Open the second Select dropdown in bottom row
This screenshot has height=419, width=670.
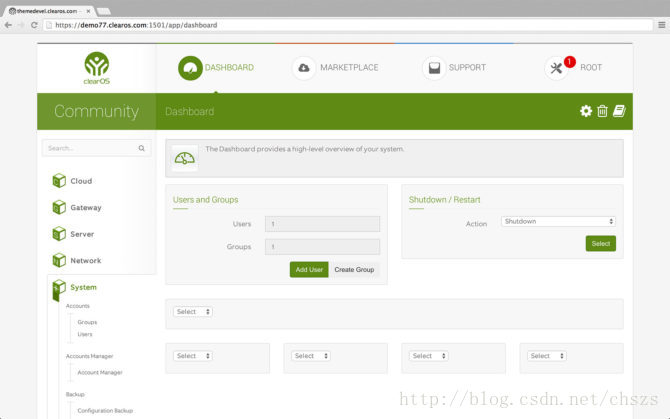(311, 356)
